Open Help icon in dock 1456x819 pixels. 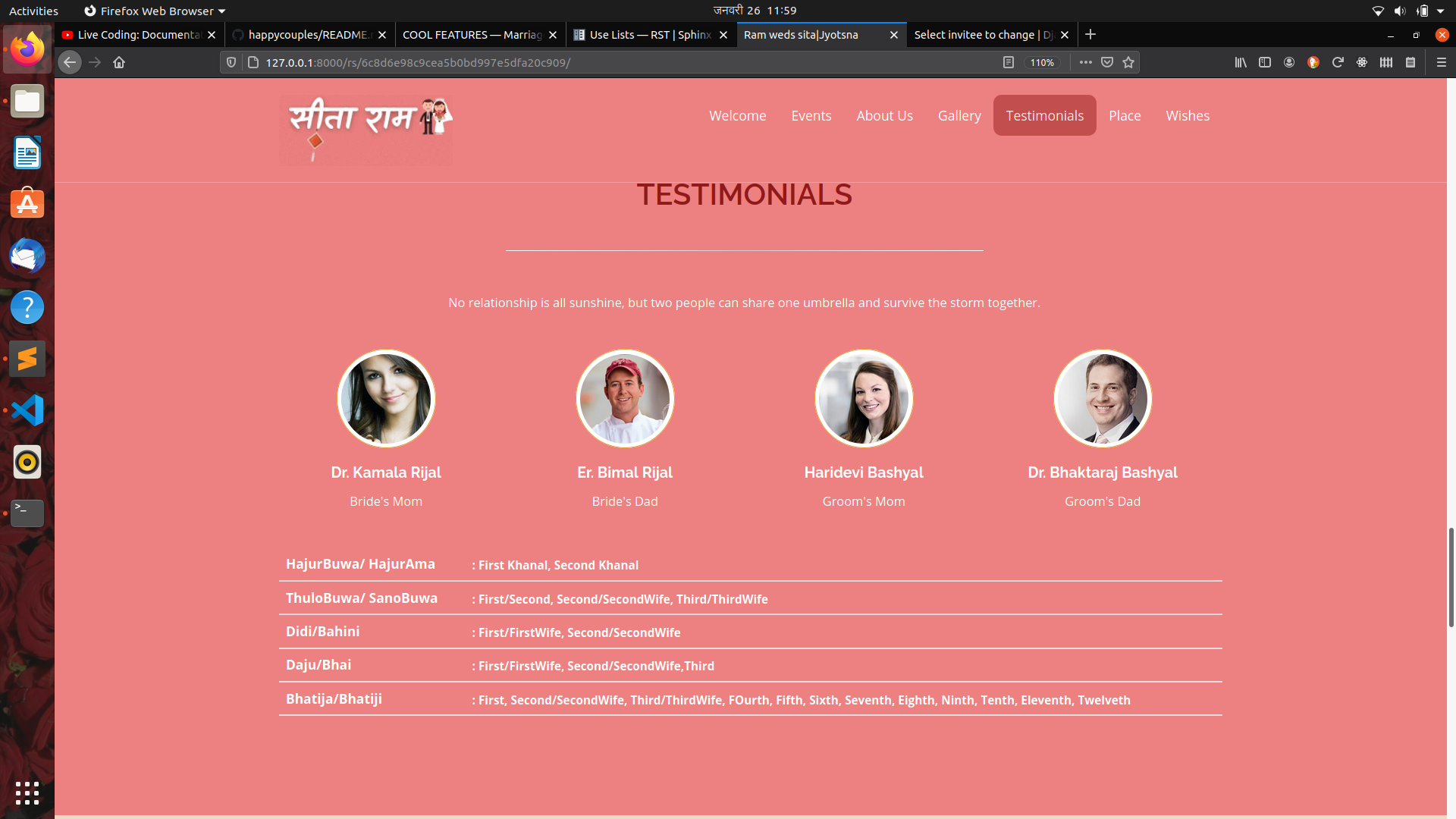click(x=27, y=308)
